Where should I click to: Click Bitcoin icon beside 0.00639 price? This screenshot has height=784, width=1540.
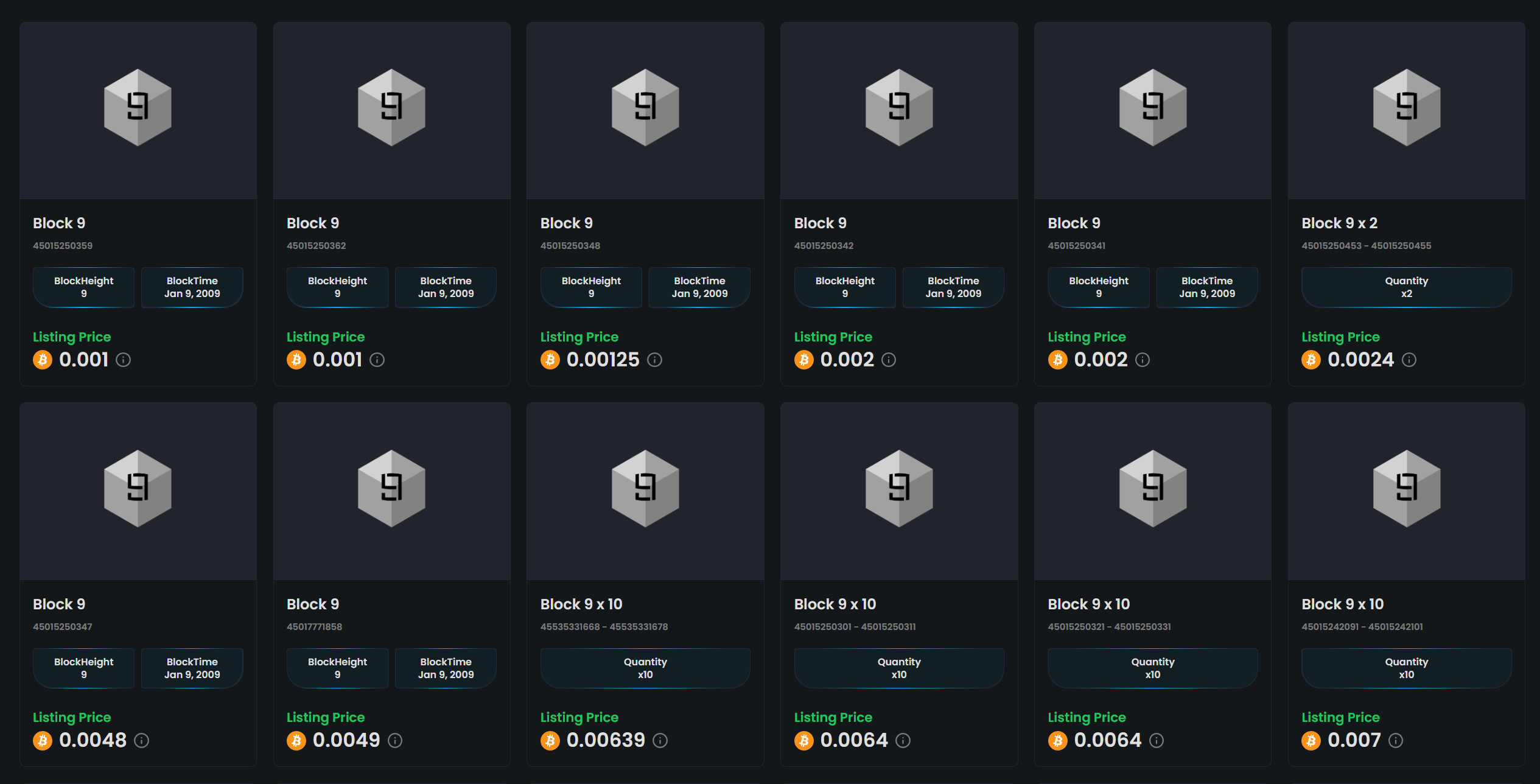coord(550,740)
